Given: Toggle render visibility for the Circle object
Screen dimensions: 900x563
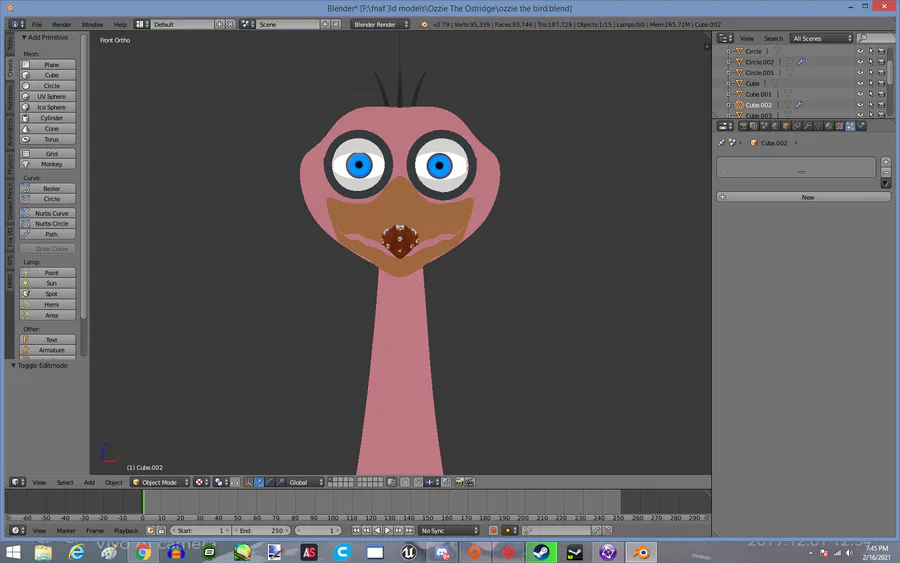Looking at the screenshot, I should pos(881,51).
